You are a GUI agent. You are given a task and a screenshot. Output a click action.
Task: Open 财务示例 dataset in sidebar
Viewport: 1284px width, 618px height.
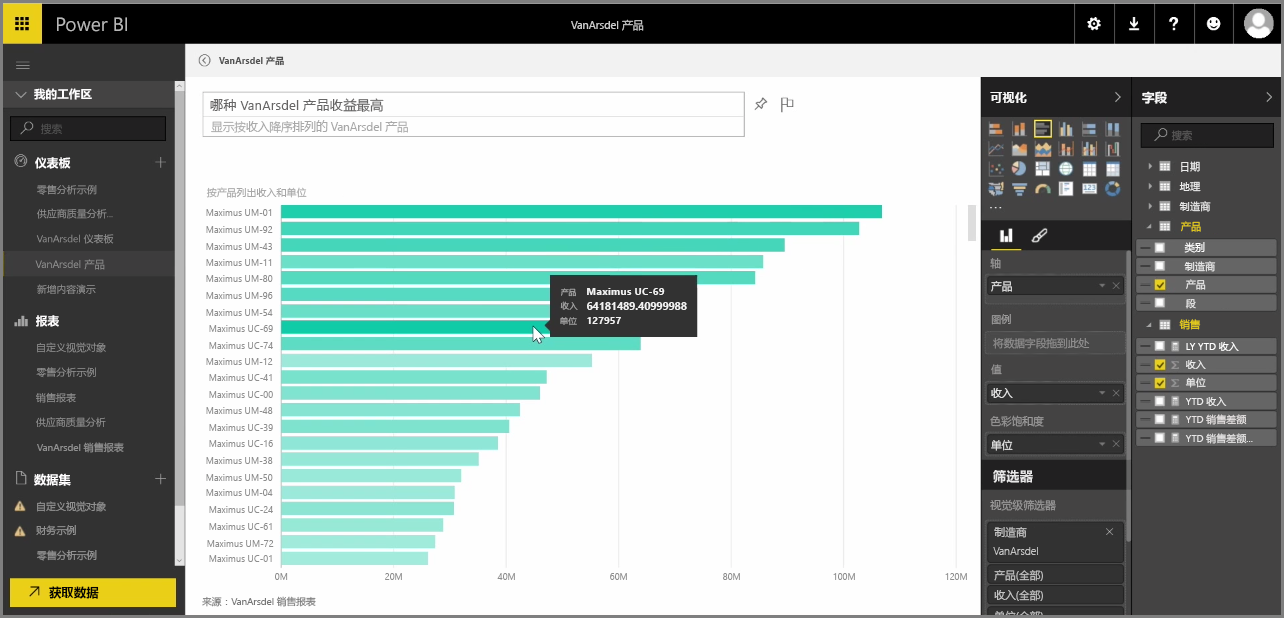pyautogui.click(x=56, y=530)
